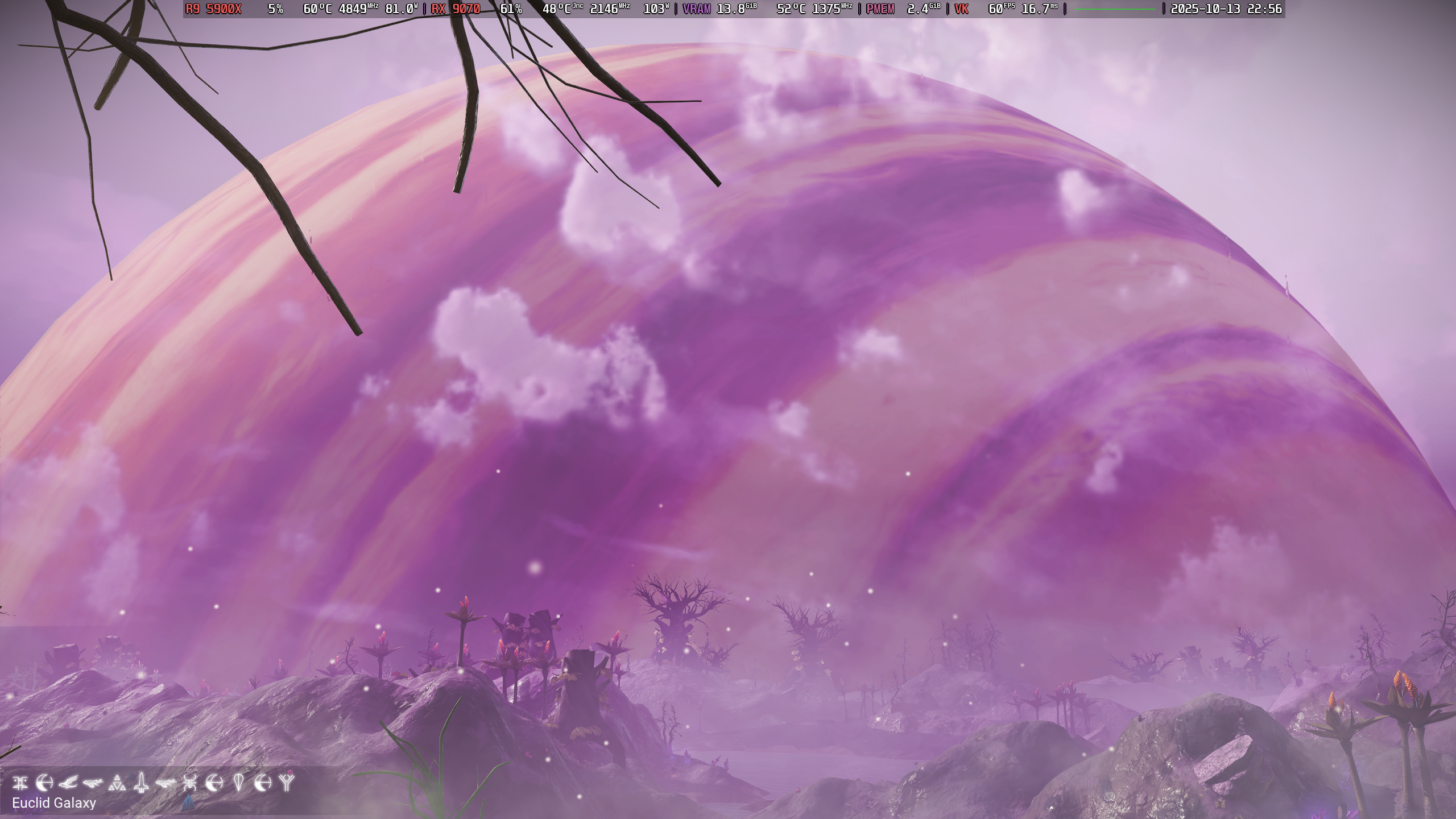This screenshot has height=819, width=1456.
Task: Click the Euclid Galaxy label
Action: 54,803
